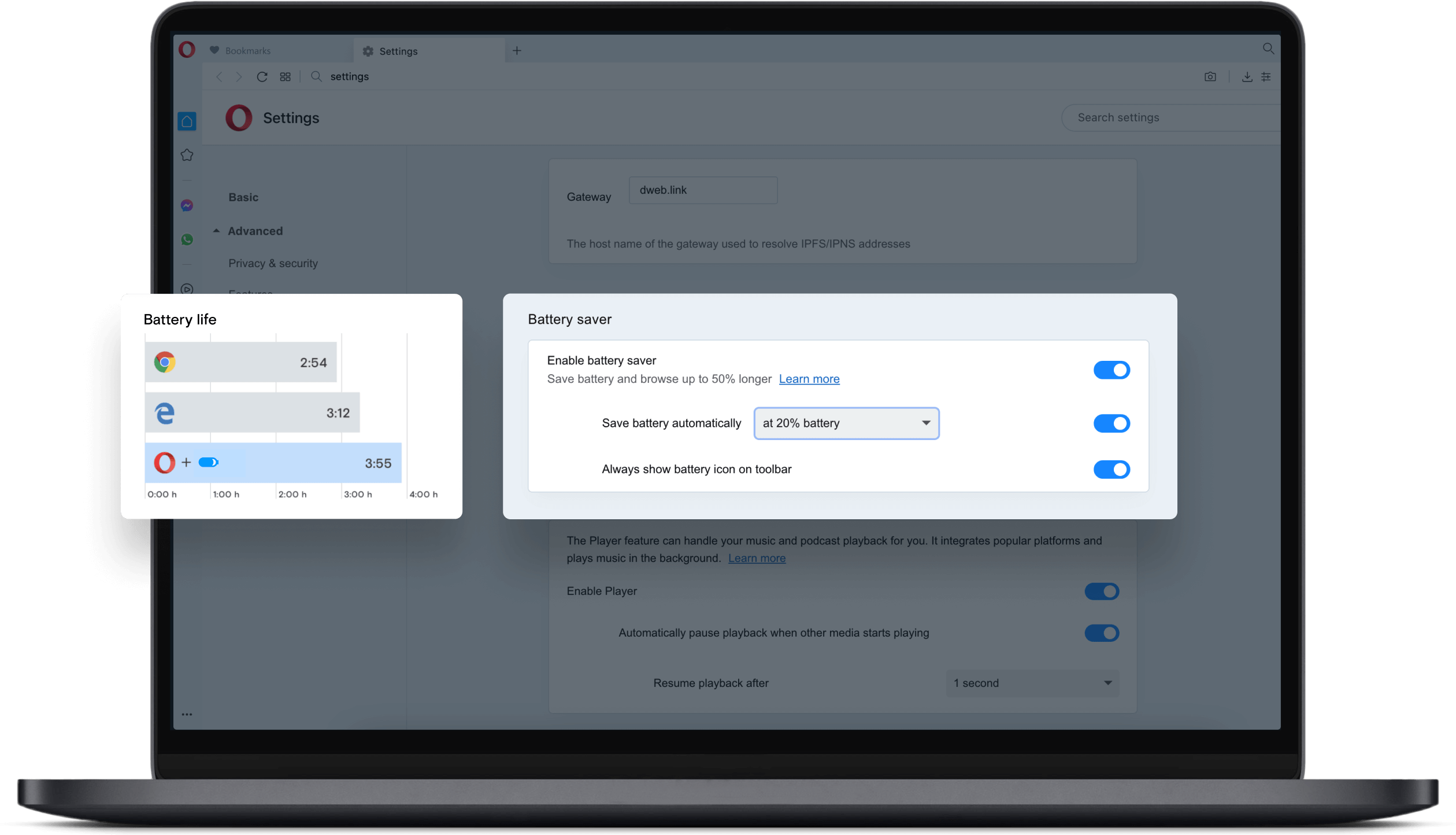The height and width of the screenshot is (835, 1456).
Task: Disable the Enable Player toggle
Action: click(1101, 591)
